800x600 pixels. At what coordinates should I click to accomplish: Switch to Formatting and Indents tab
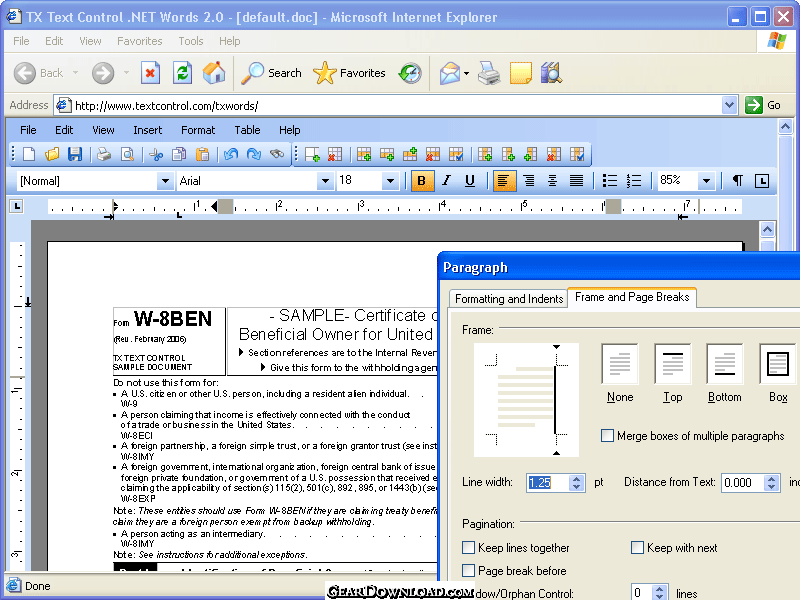point(509,298)
